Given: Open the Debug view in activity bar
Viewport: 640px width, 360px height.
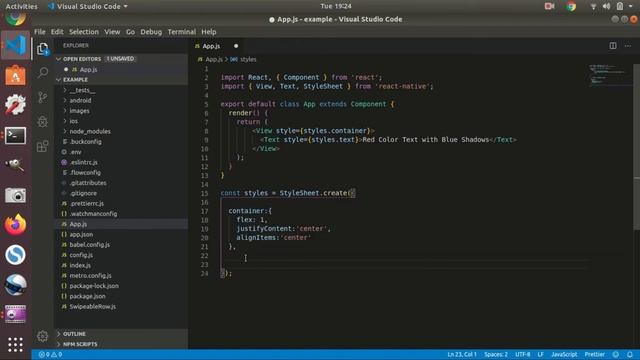Looking at the screenshot, I should [x=43, y=122].
